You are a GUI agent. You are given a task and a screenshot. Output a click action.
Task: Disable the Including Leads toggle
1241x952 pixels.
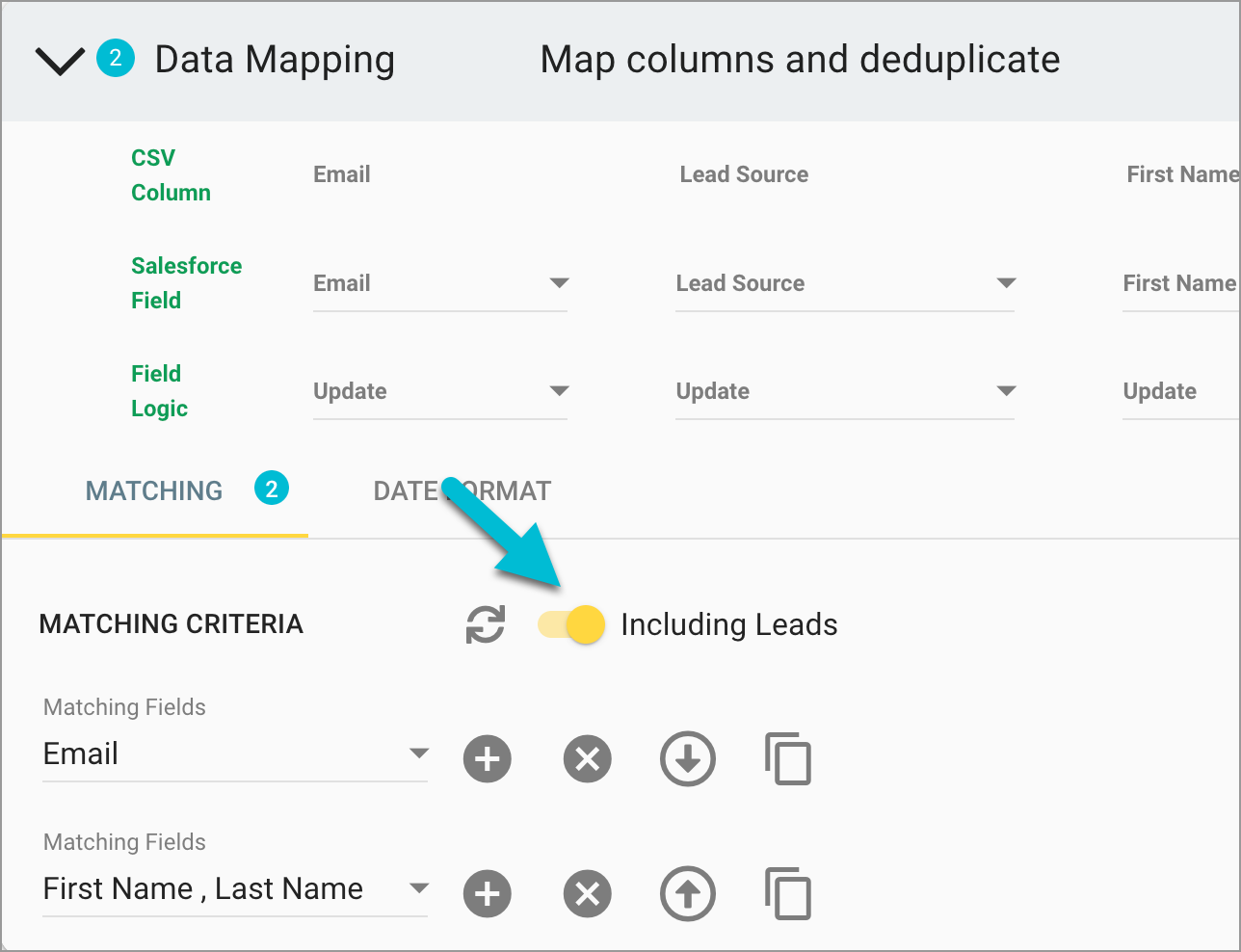click(x=569, y=624)
